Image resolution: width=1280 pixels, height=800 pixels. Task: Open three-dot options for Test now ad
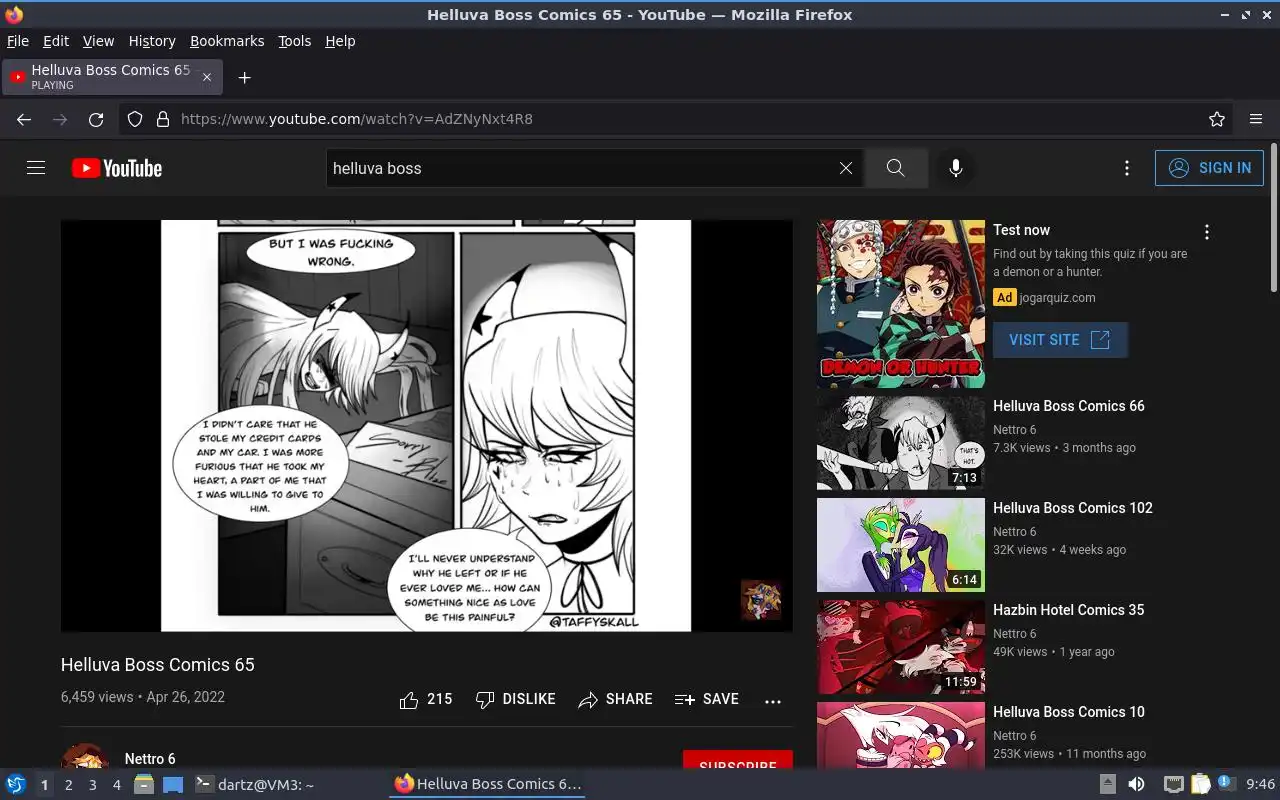click(x=1207, y=232)
